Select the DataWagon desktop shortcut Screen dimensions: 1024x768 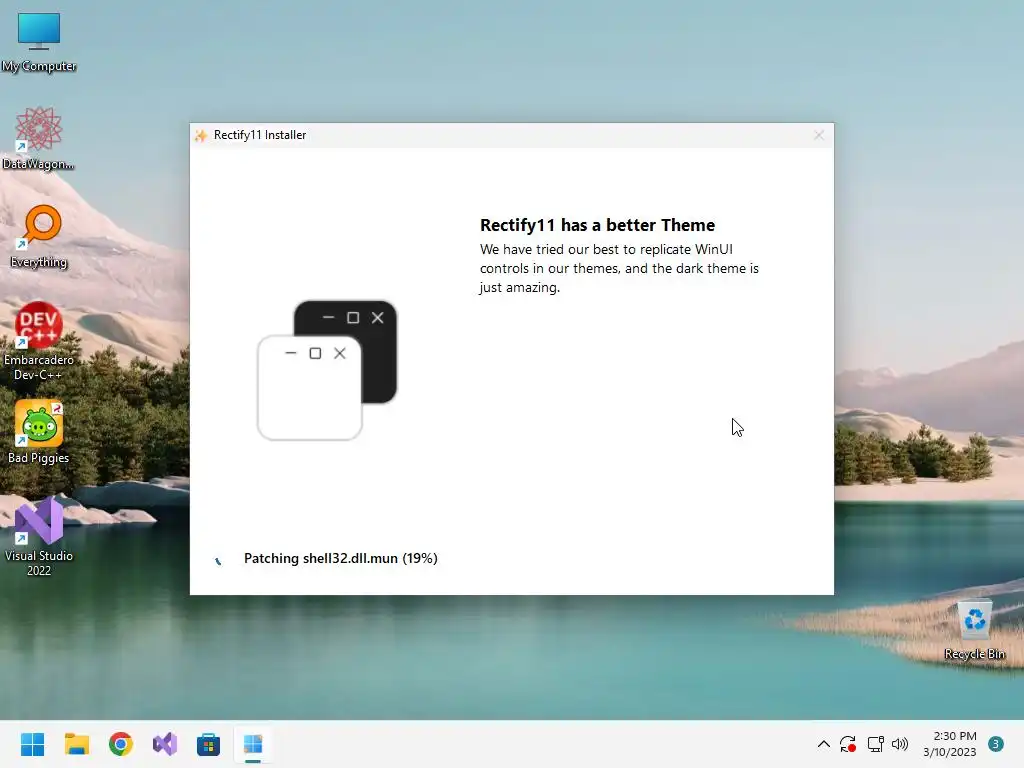39,138
